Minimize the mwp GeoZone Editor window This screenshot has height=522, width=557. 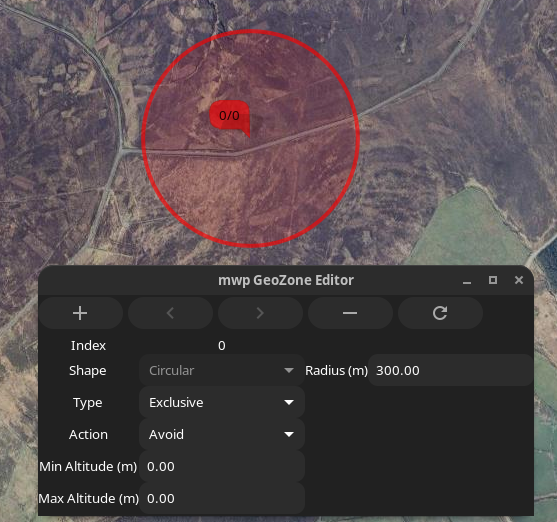click(467, 281)
